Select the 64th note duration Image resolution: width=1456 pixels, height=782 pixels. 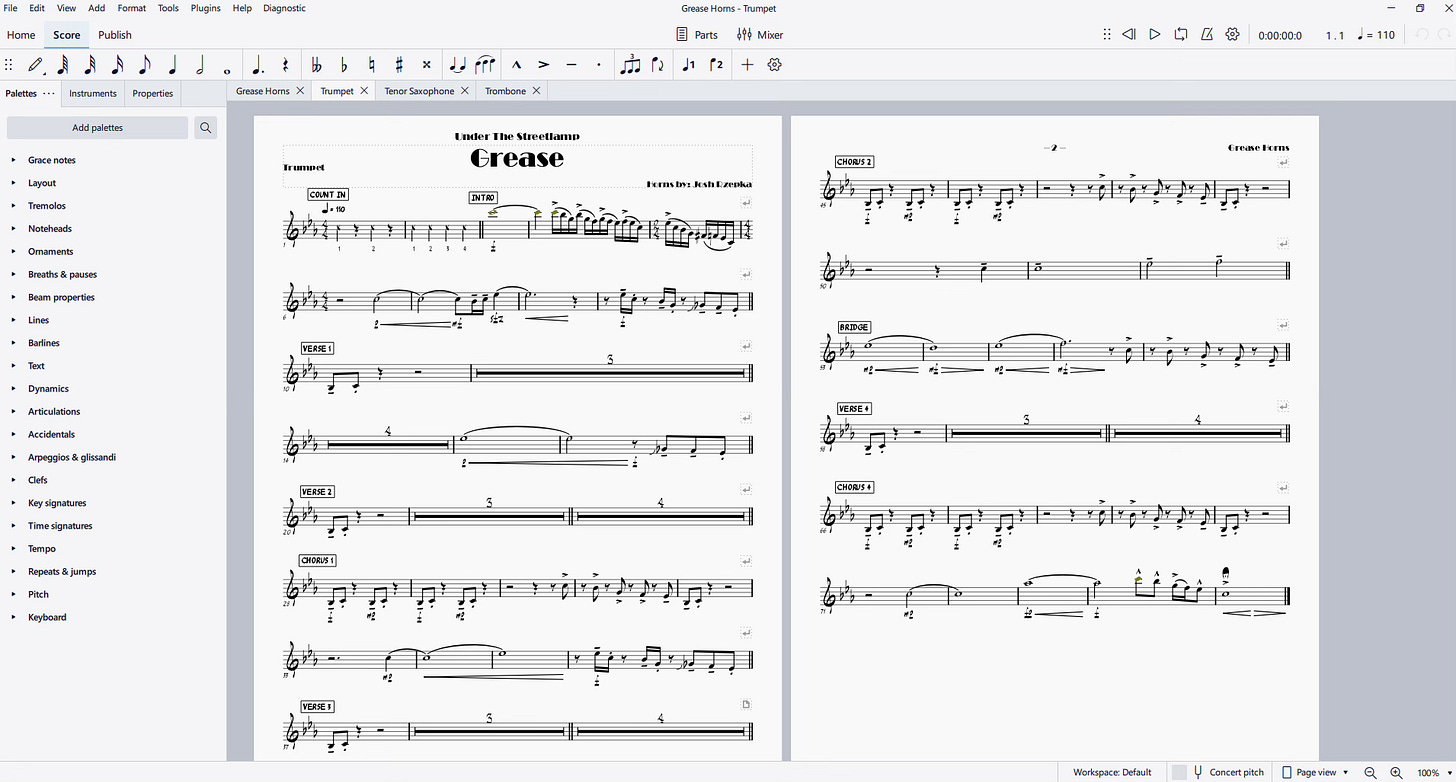63,65
